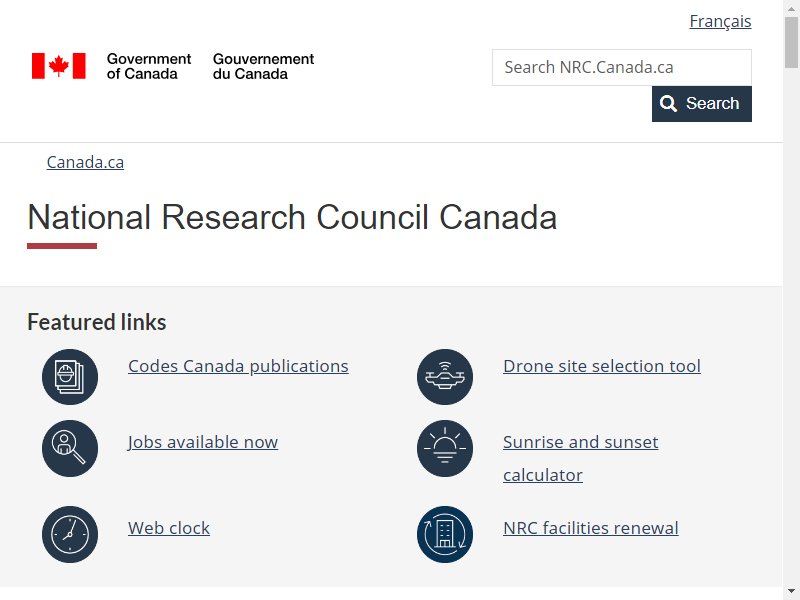Switch language to Français
This screenshot has width=800, height=600.
pyautogui.click(x=720, y=21)
